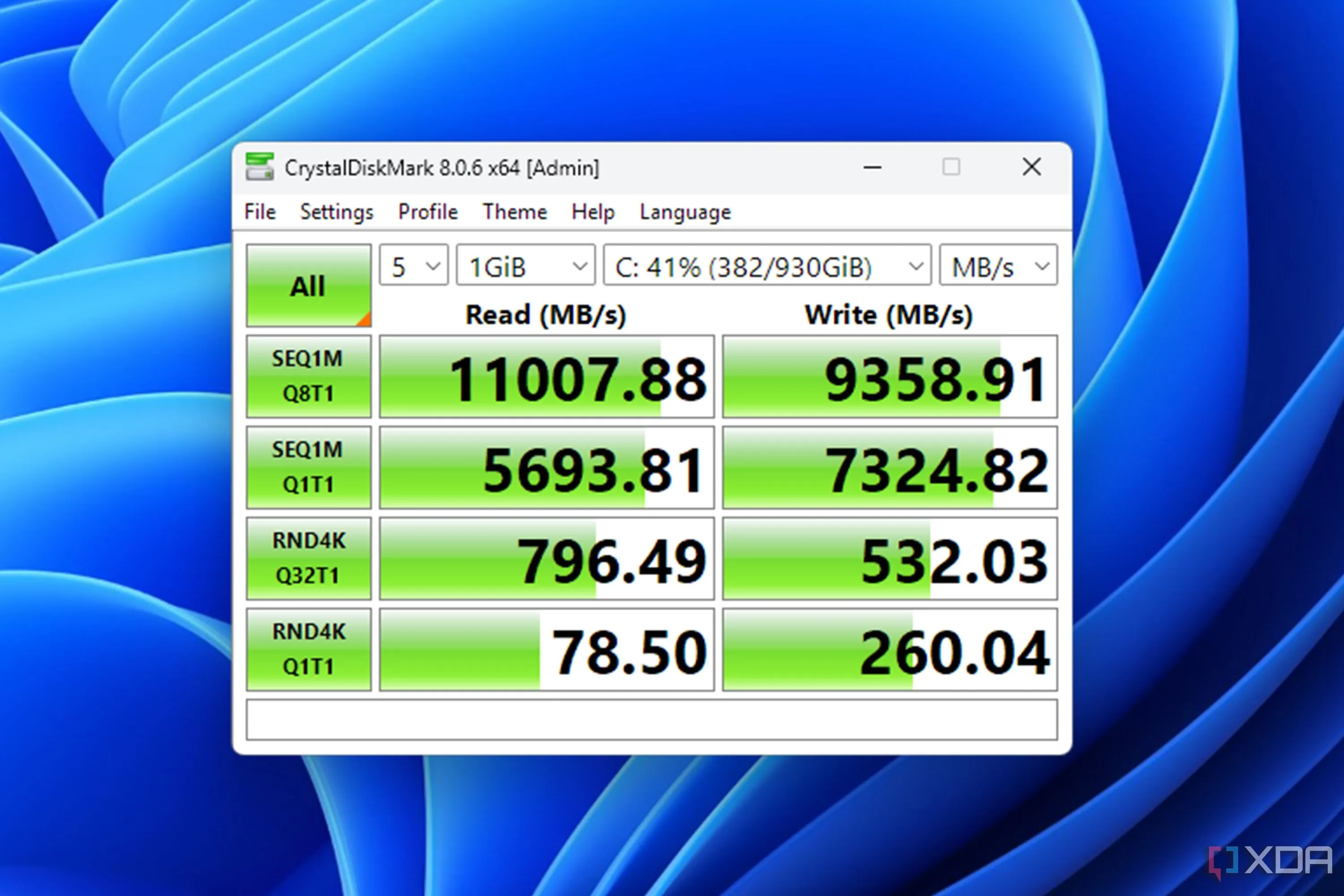Image resolution: width=1344 pixels, height=896 pixels.
Task: Open the Theme menu
Action: coord(514,211)
